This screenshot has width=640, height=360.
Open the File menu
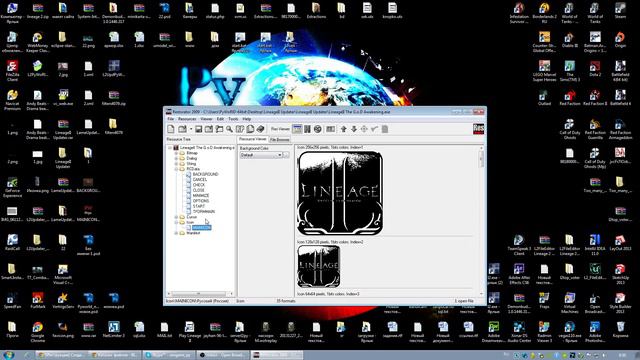pos(171,119)
